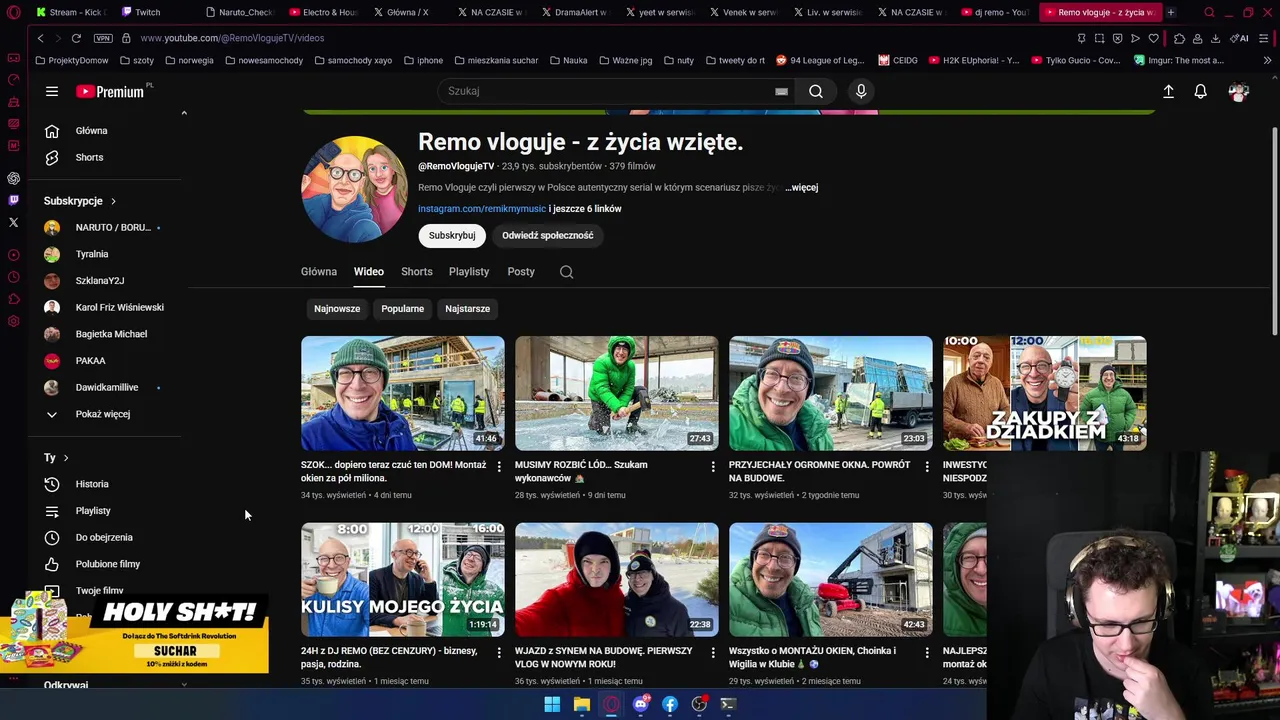This screenshot has height=720, width=1280.
Task: Open the account avatar menu
Action: [x=1239, y=91]
